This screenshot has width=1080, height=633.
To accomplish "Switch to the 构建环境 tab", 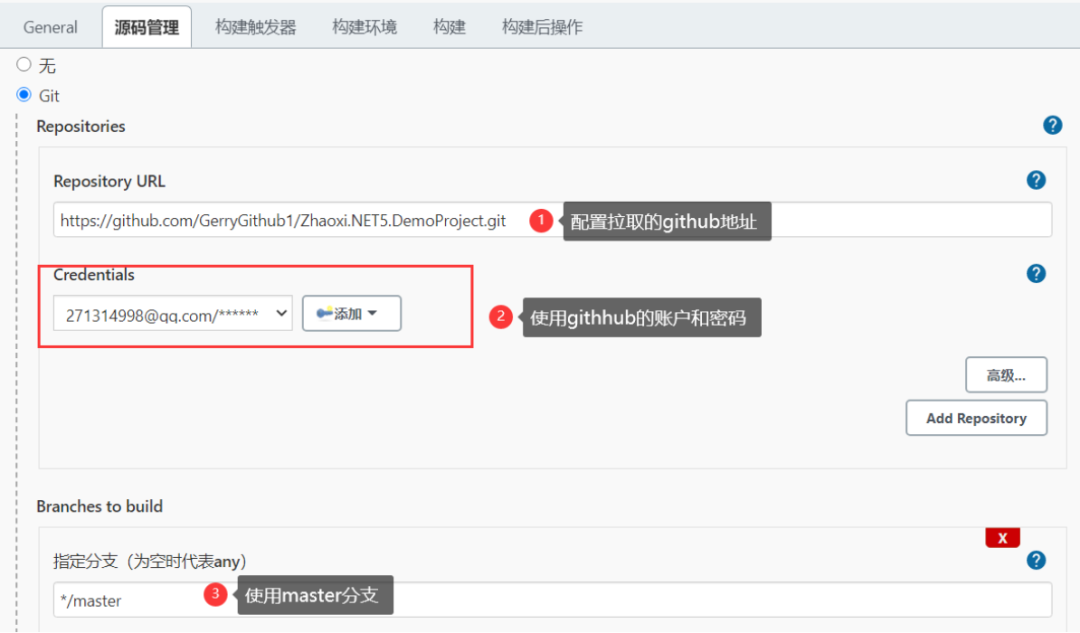I will 364,28.
